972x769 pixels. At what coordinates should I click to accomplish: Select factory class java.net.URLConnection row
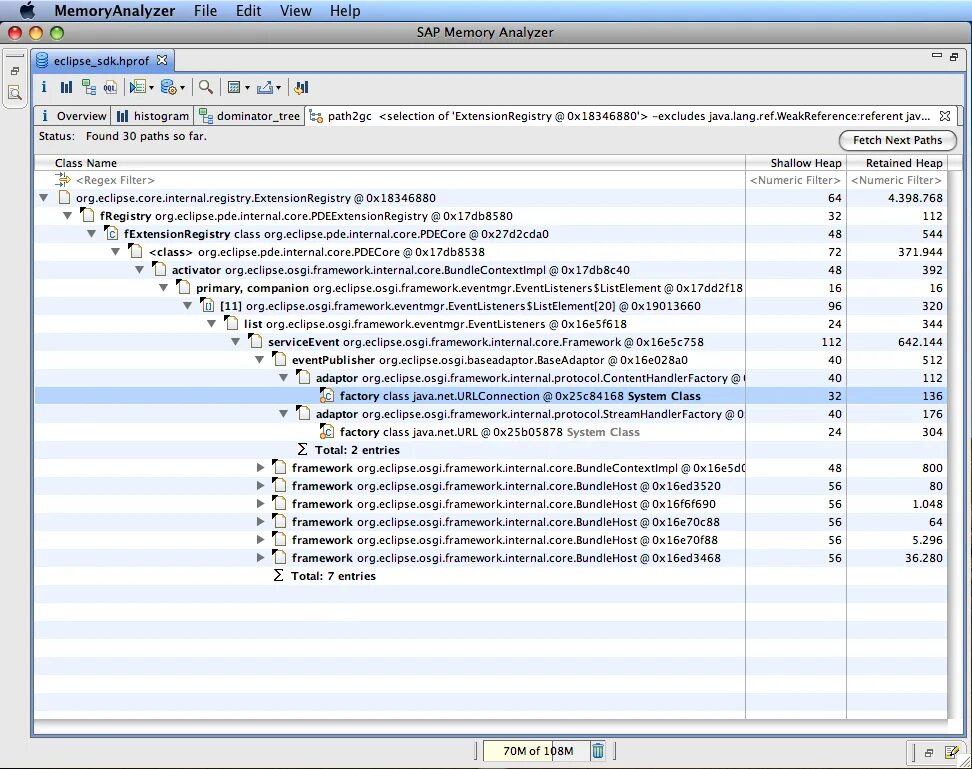pos(490,396)
